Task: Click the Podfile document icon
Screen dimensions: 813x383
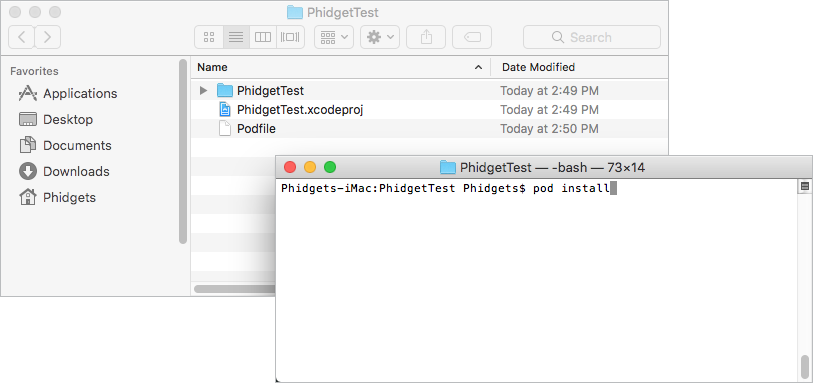Action: coord(225,129)
